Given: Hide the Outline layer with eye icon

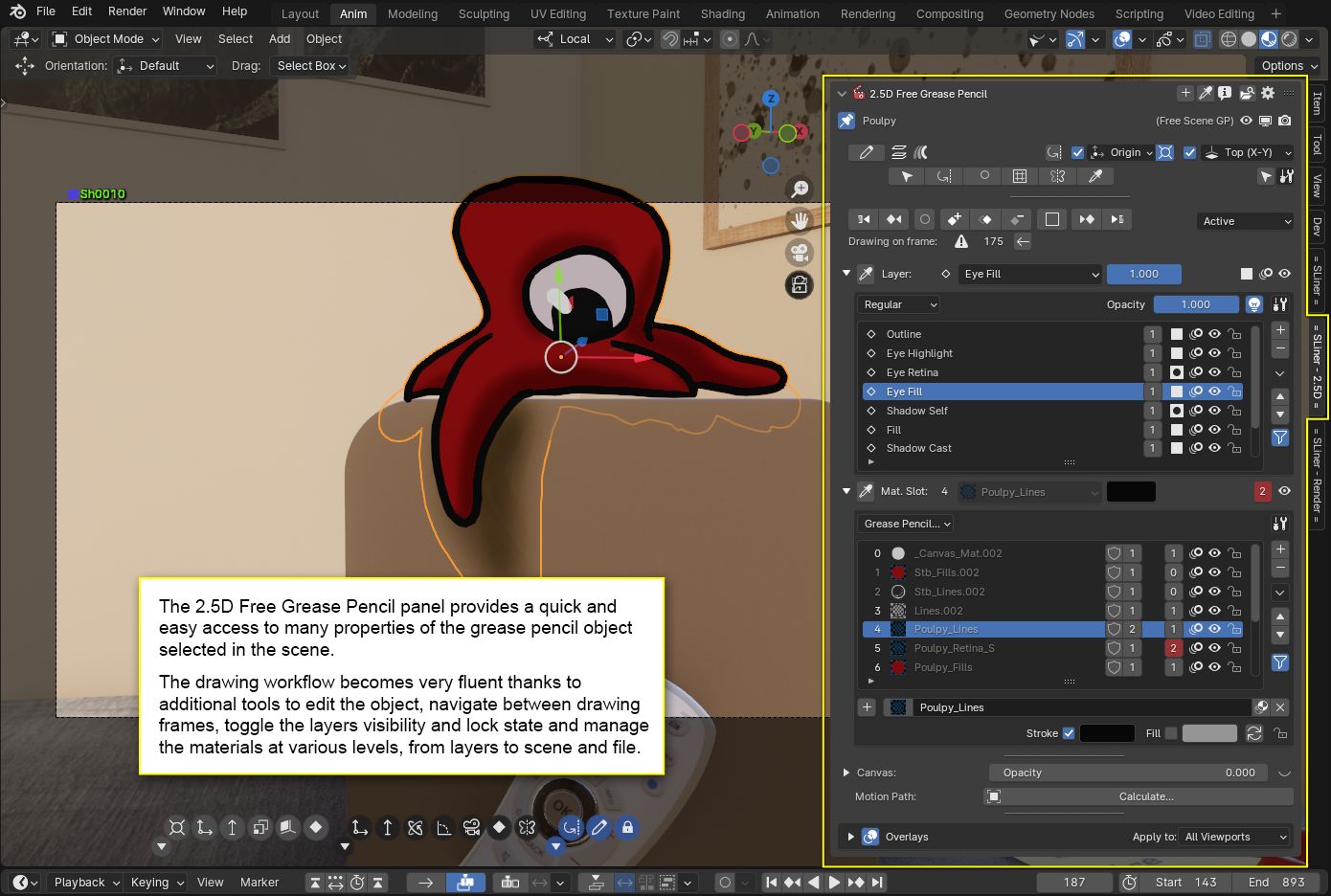Looking at the screenshot, I should [1214, 334].
